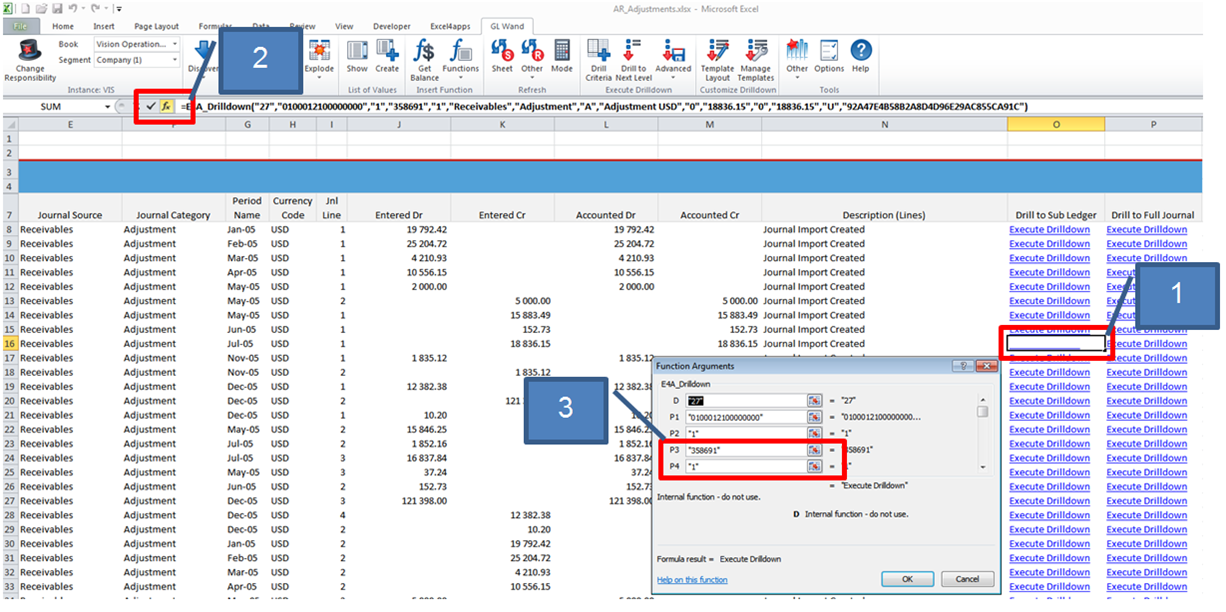Click the P3 argument field containing "358691"
The height and width of the screenshot is (612, 1226).
745,450
